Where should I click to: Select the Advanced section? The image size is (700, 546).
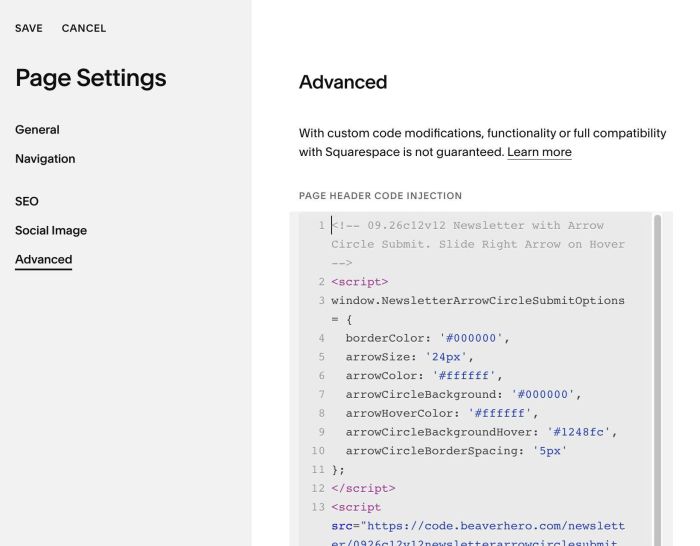43,259
